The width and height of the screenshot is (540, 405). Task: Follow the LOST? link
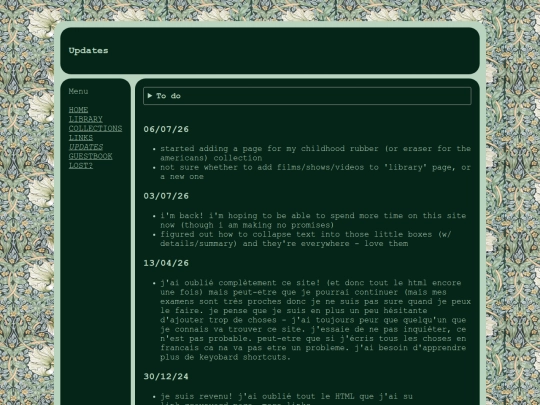point(81,166)
